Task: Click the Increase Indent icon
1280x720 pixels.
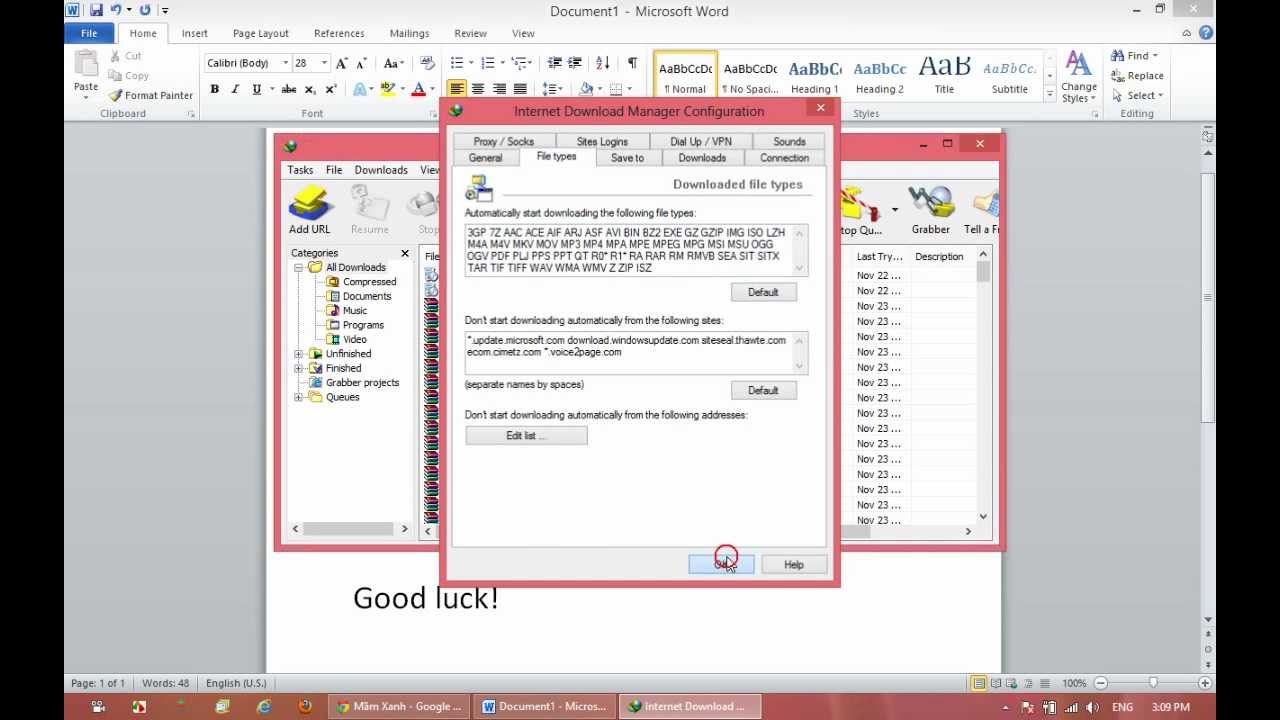Action: (x=577, y=63)
